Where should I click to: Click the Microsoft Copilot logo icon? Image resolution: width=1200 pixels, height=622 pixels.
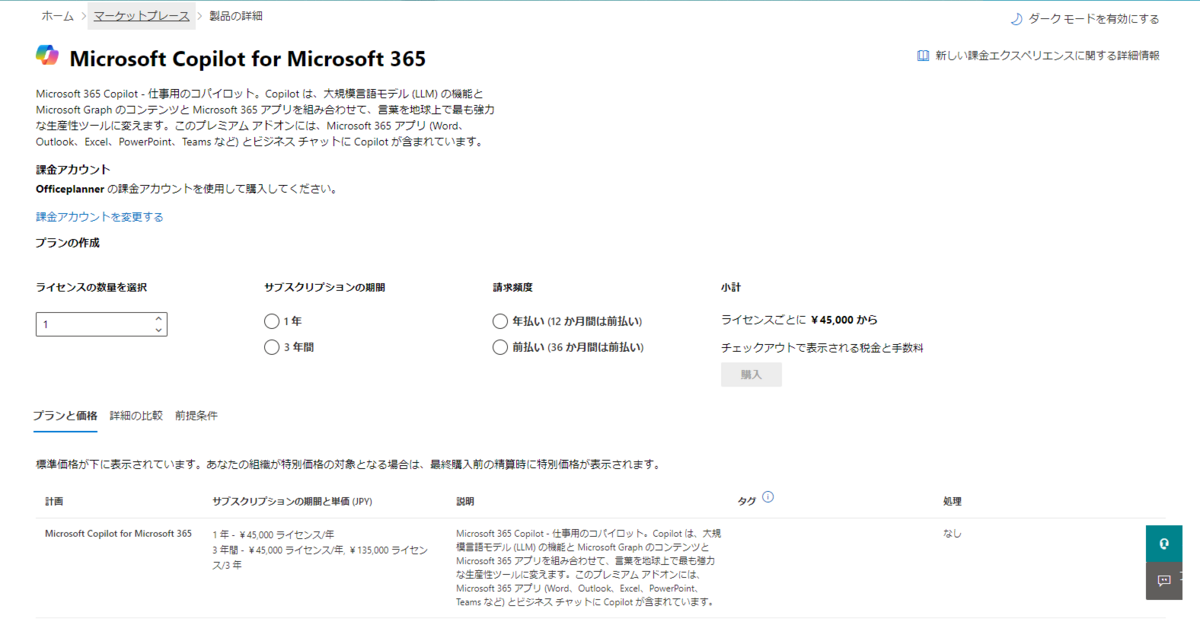click(47, 57)
